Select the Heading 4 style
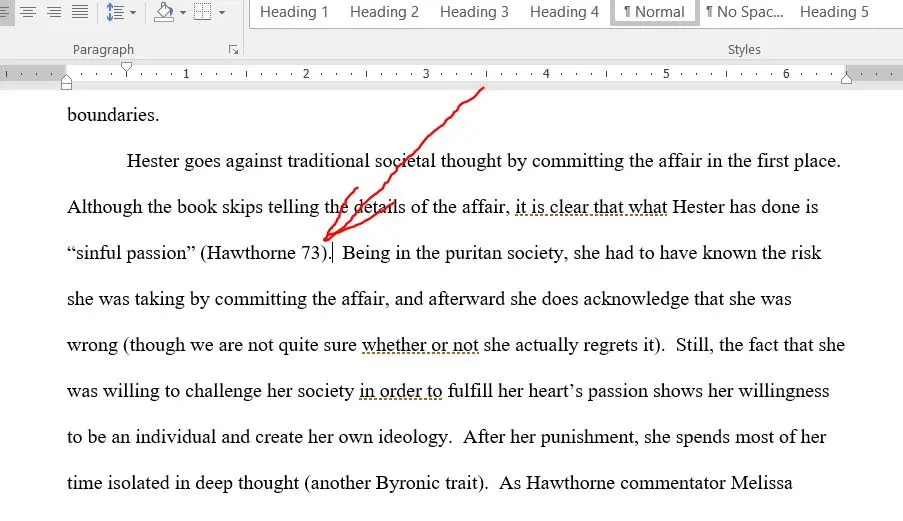 [564, 12]
